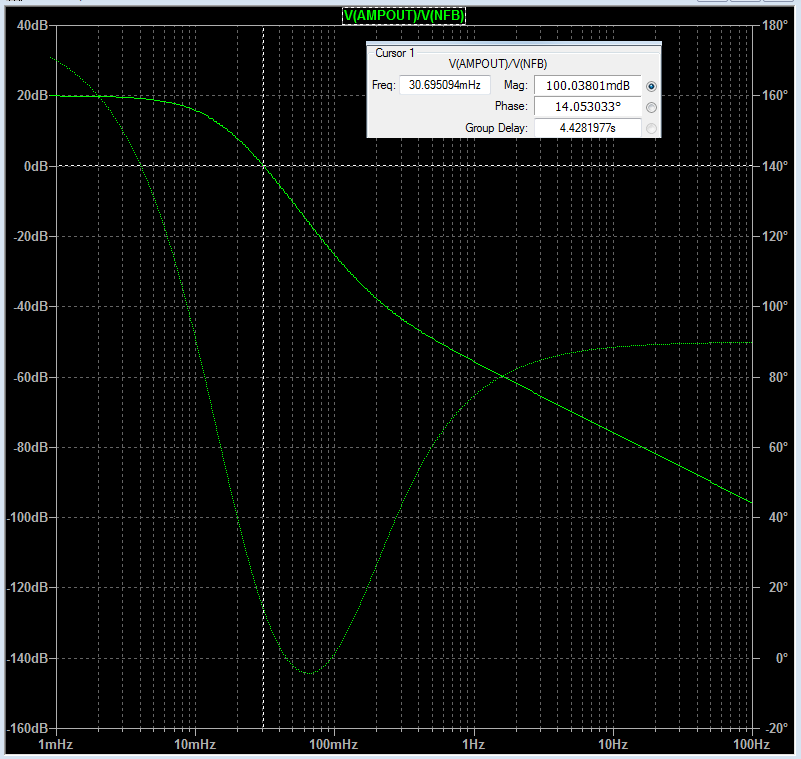Click the cursor crosshair at the 0dB crossing
Viewport: 801px width, 759px height.
(264, 166)
